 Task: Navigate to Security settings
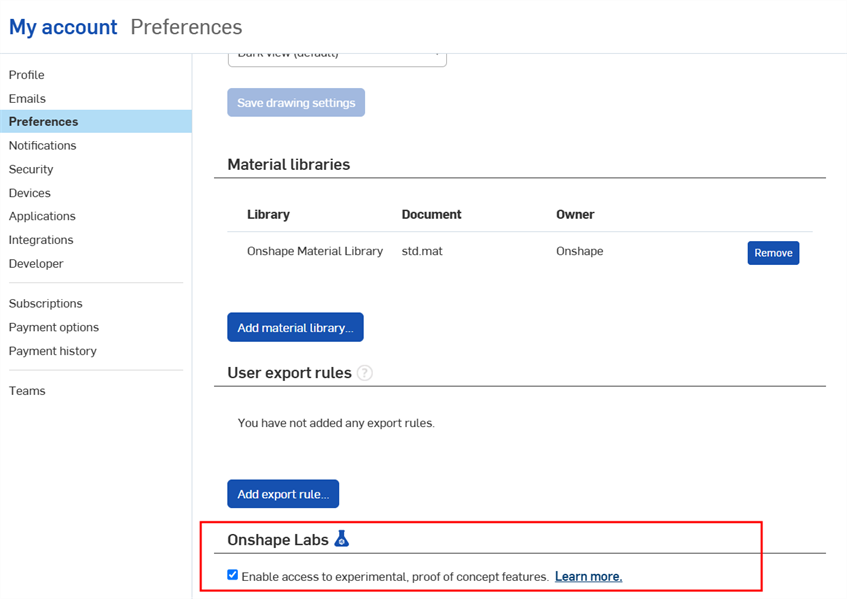31,169
